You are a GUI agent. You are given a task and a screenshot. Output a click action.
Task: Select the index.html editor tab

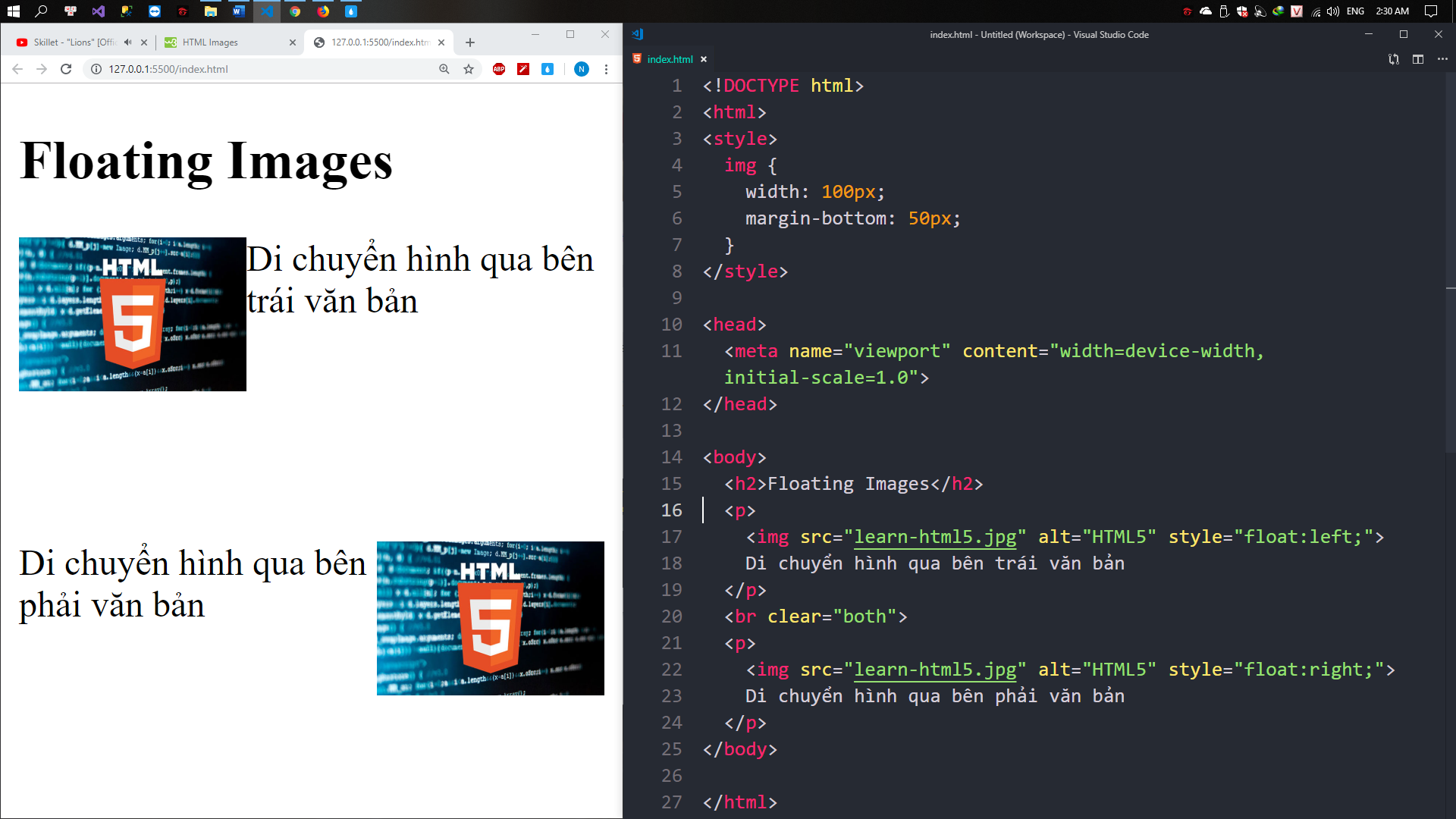[x=670, y=59]
